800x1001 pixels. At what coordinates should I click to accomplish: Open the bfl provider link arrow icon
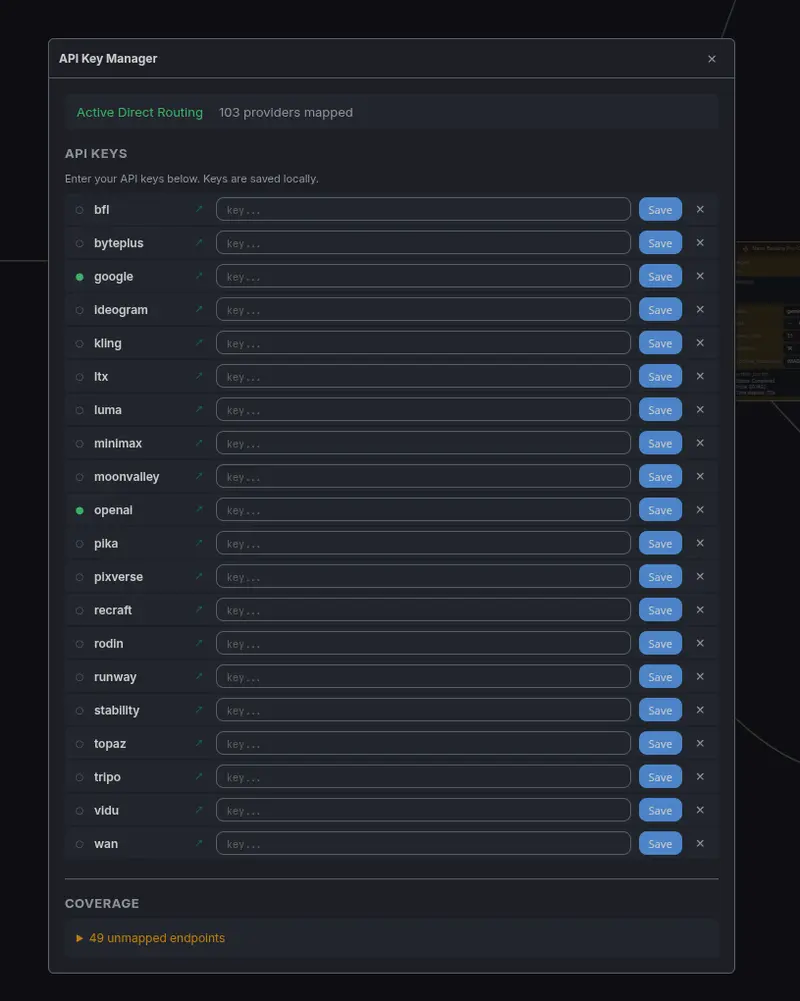click(199, 210)
